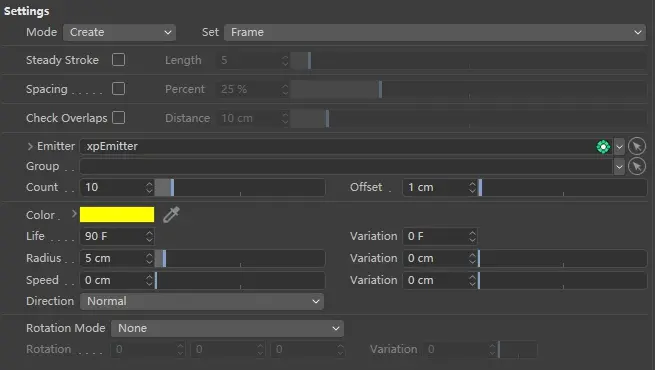Screen dimensions: 655x370
Task: Click the Speed field showing 0 cm
Action: click(112, 280)
